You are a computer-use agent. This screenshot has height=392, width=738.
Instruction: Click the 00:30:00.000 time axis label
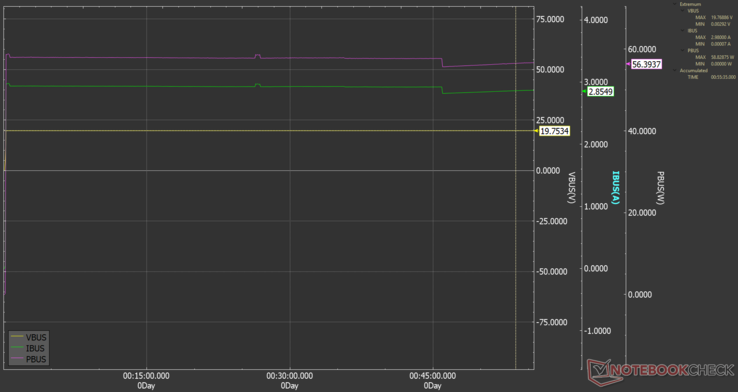pyautogui.click(x=289, y=376)
